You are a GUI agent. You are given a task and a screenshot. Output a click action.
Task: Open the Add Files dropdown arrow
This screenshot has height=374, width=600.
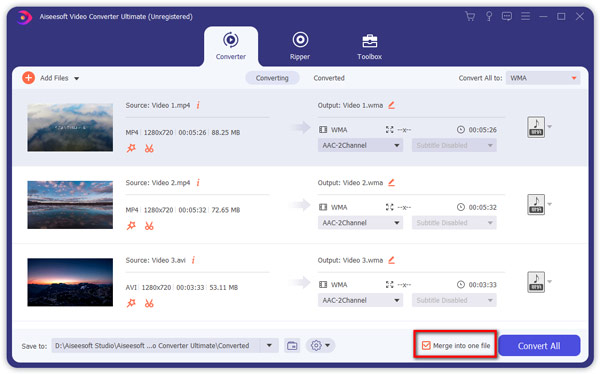point(77,78)
